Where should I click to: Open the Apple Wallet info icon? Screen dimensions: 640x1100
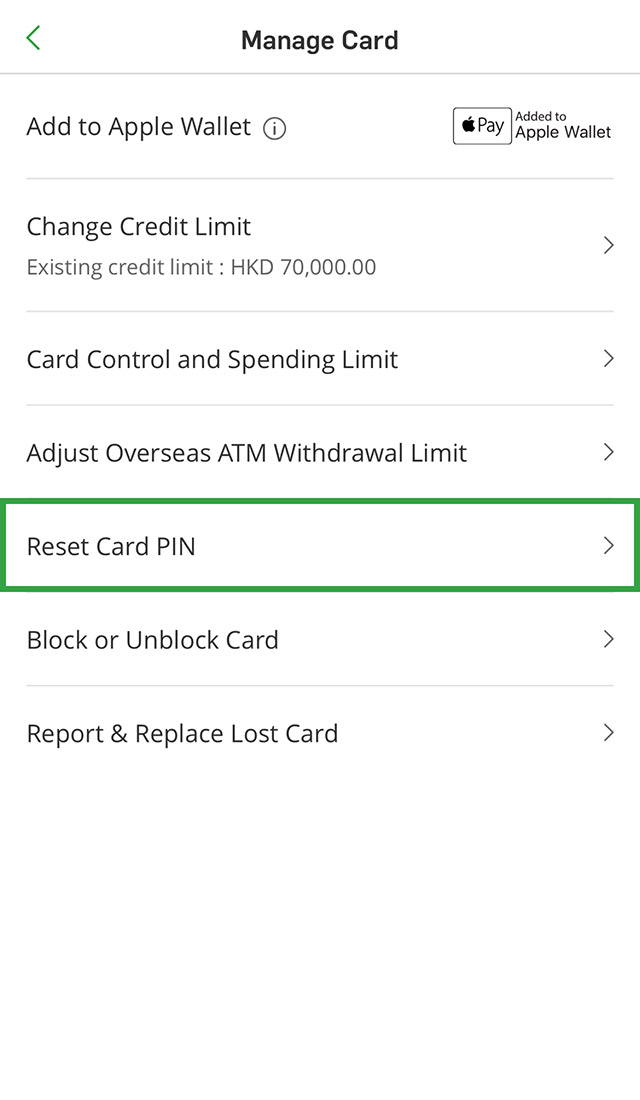coord(274,128)
